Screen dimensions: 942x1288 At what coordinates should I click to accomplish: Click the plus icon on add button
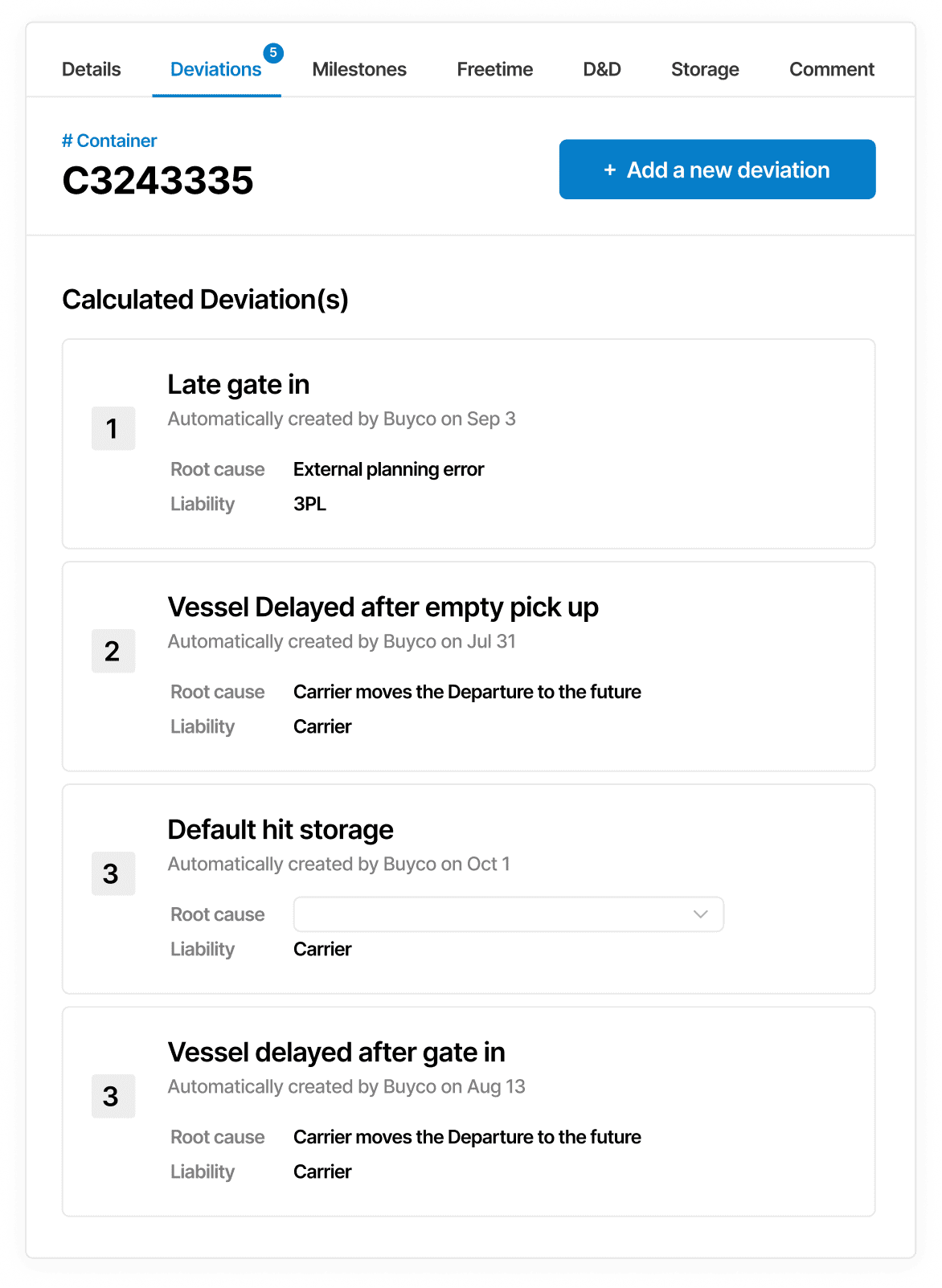[x=610, y=170]
